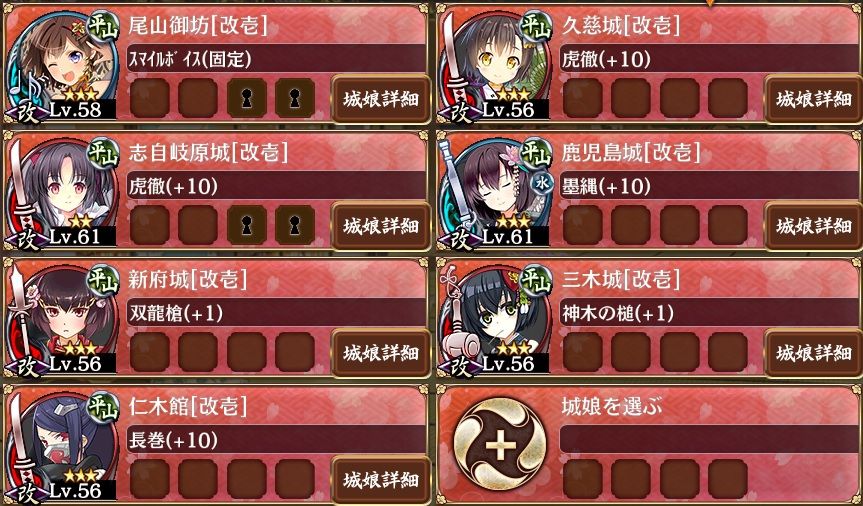Open 城娘詳細 details for 新府城
863x506 pixels.
[381, 352]
